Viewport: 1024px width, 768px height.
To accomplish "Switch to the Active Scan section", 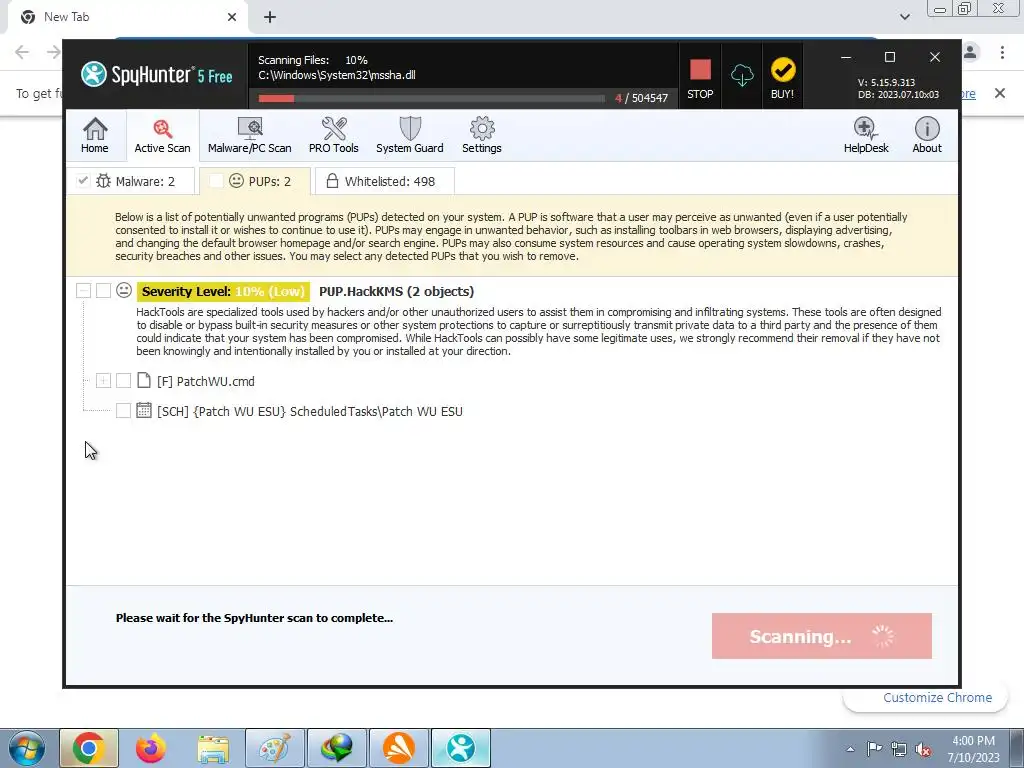I will pos(163,135).
